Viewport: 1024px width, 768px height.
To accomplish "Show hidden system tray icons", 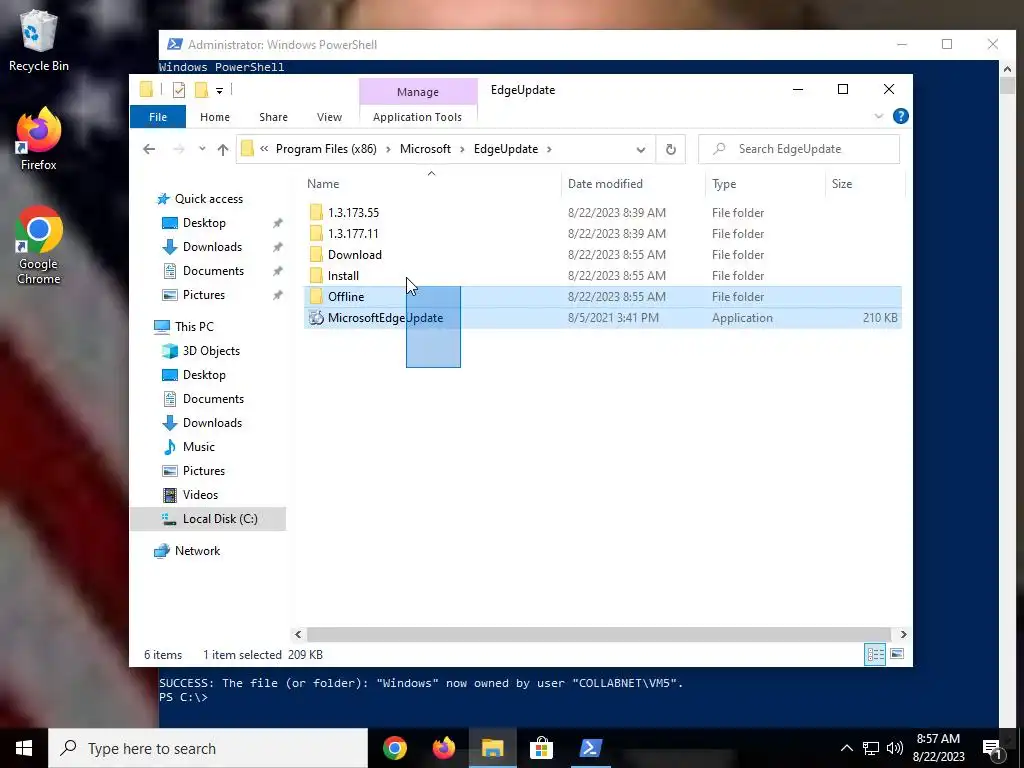I will point(846,748).
